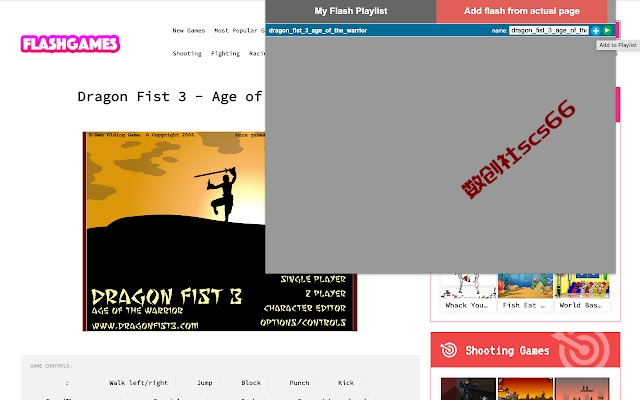
Task: Click the Block control label
Action: tap(251, 383)
